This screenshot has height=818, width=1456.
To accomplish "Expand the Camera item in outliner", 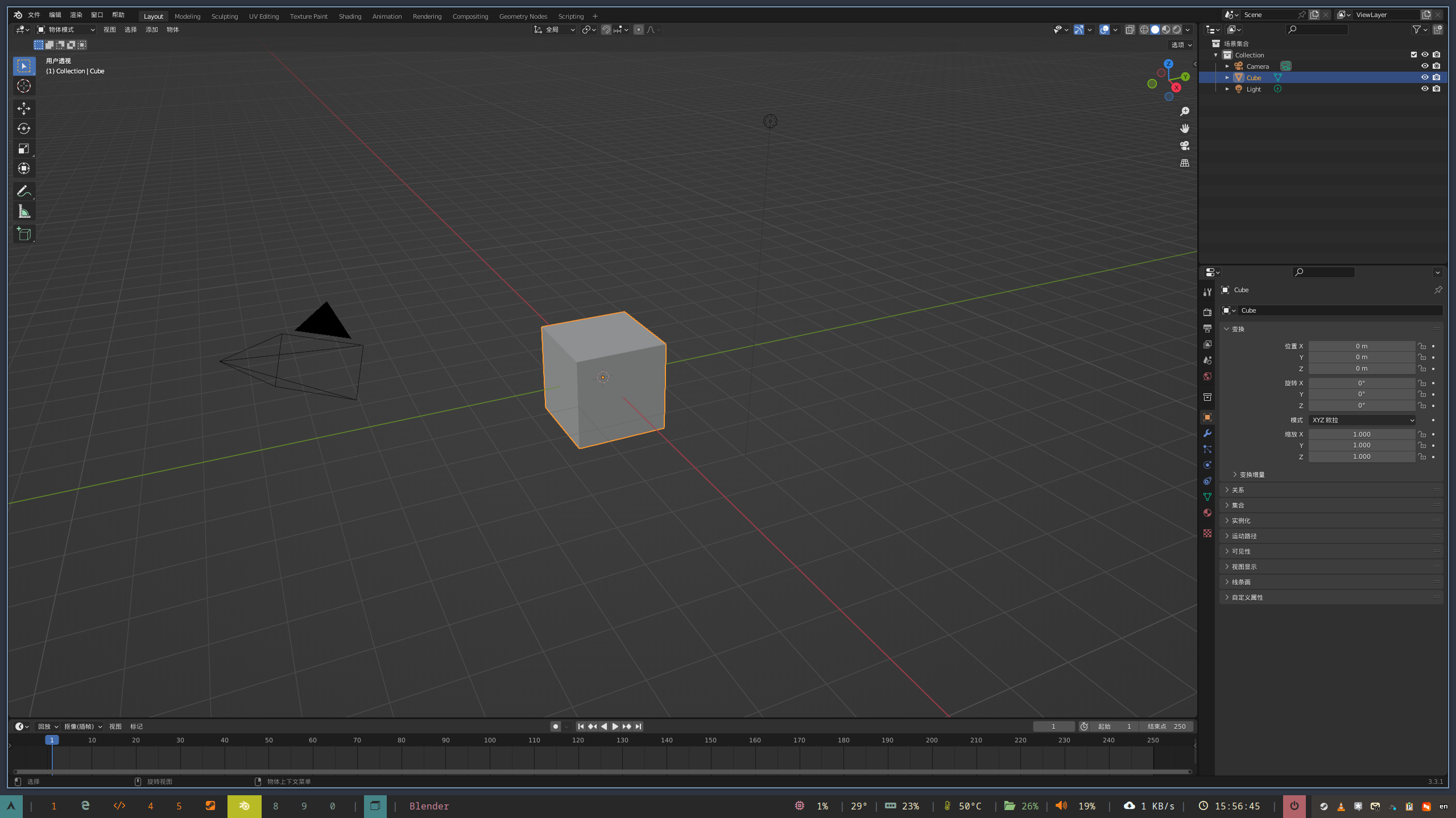I will (1227, 66).
